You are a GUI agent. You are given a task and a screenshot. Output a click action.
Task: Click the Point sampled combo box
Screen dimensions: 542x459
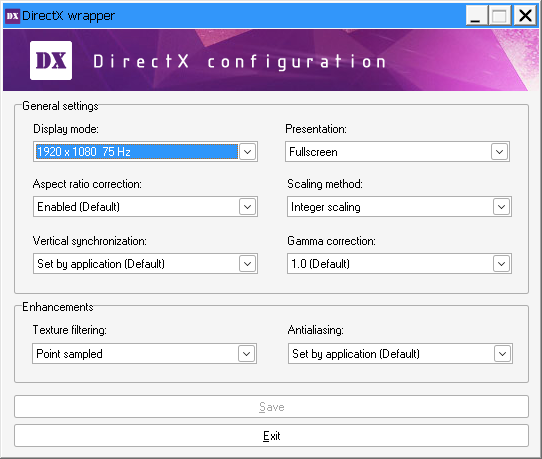144,354
